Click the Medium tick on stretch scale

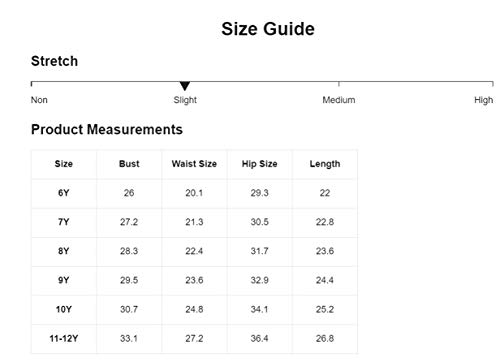(x=339, y=84)
